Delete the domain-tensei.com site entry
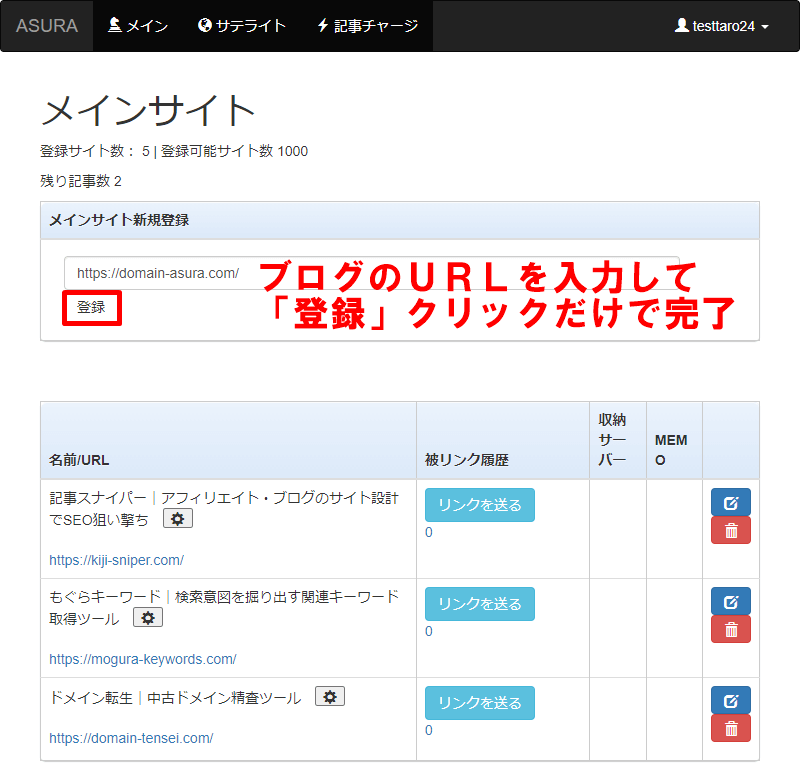This screenshot has width=800, height=780. (730, 728)
